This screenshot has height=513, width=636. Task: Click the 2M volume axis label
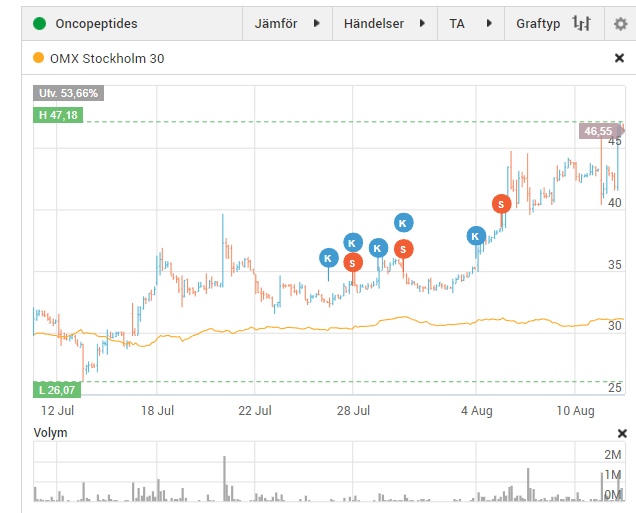click(x=612, y=455)
